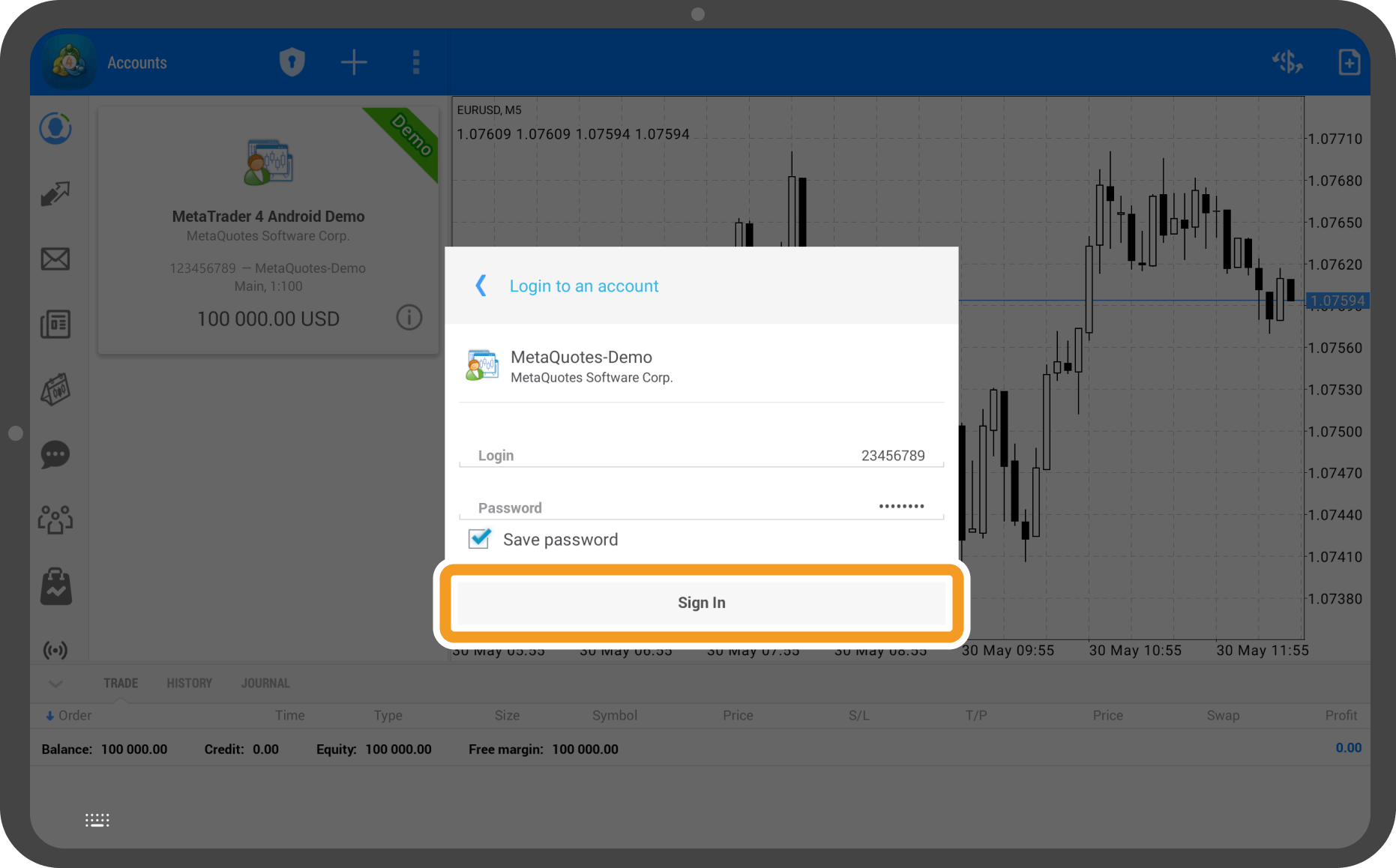Screen dimensions: 1396x868
Task: Open the three-dot overflow menu
Action: (x=416, y=62)
